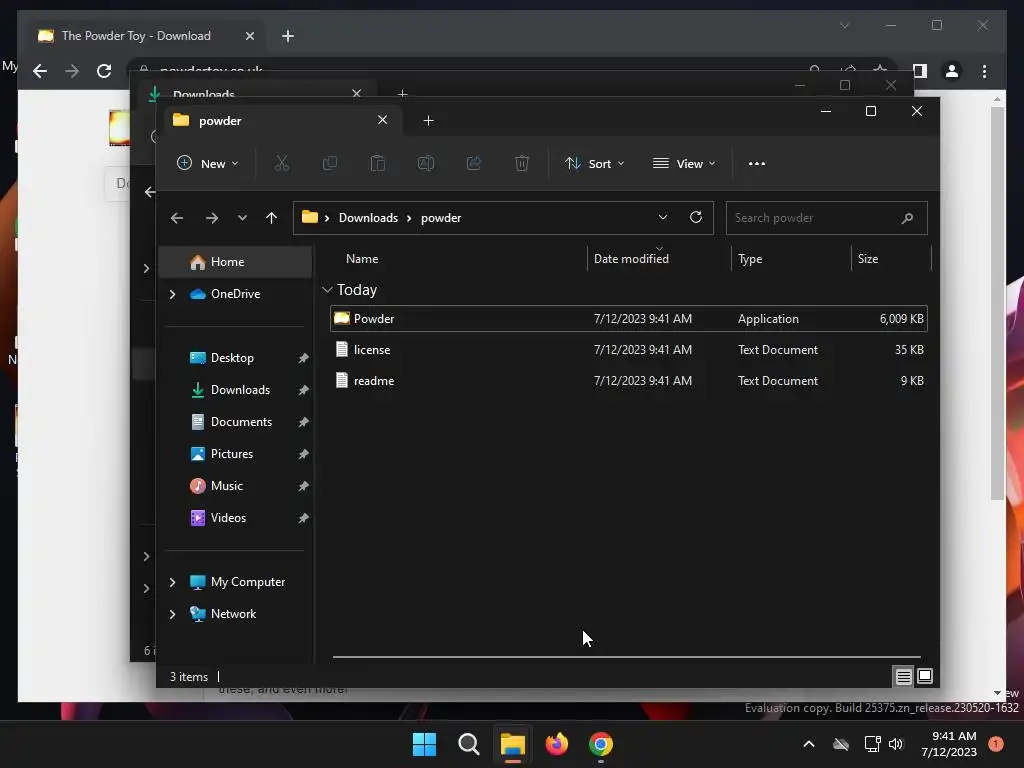Open Windows Start button on taskbar
This screenshot has width=1024, height=768.
424,744
